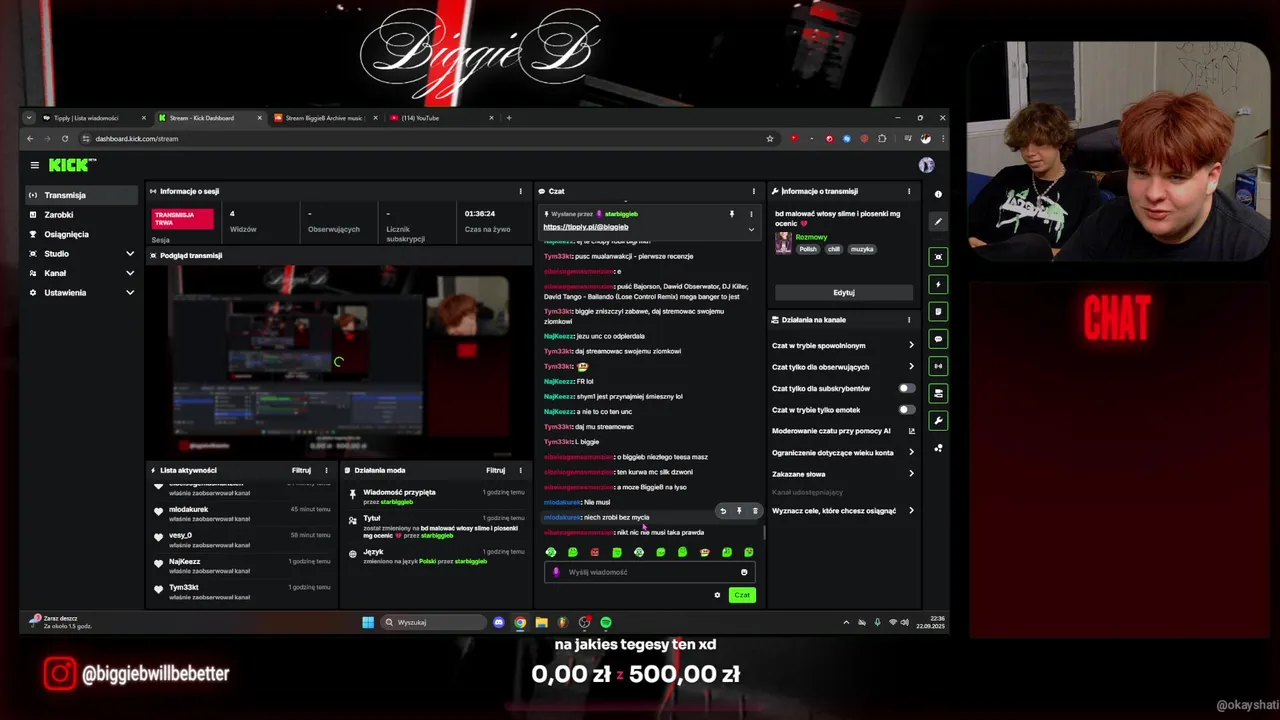This screenshot has width=1280, height=720.
Task: Toggle Czat tylko dla subskrybentów
Action: pos(906,388)
